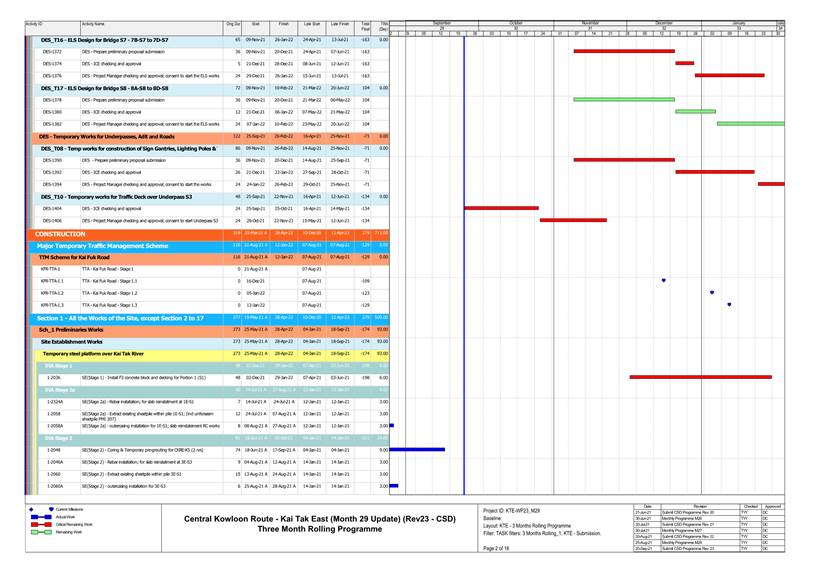Image resolution: width=832 pixels, height=588 pixels.
Task: Select the October month header in timescale
Action: point(516,22)
